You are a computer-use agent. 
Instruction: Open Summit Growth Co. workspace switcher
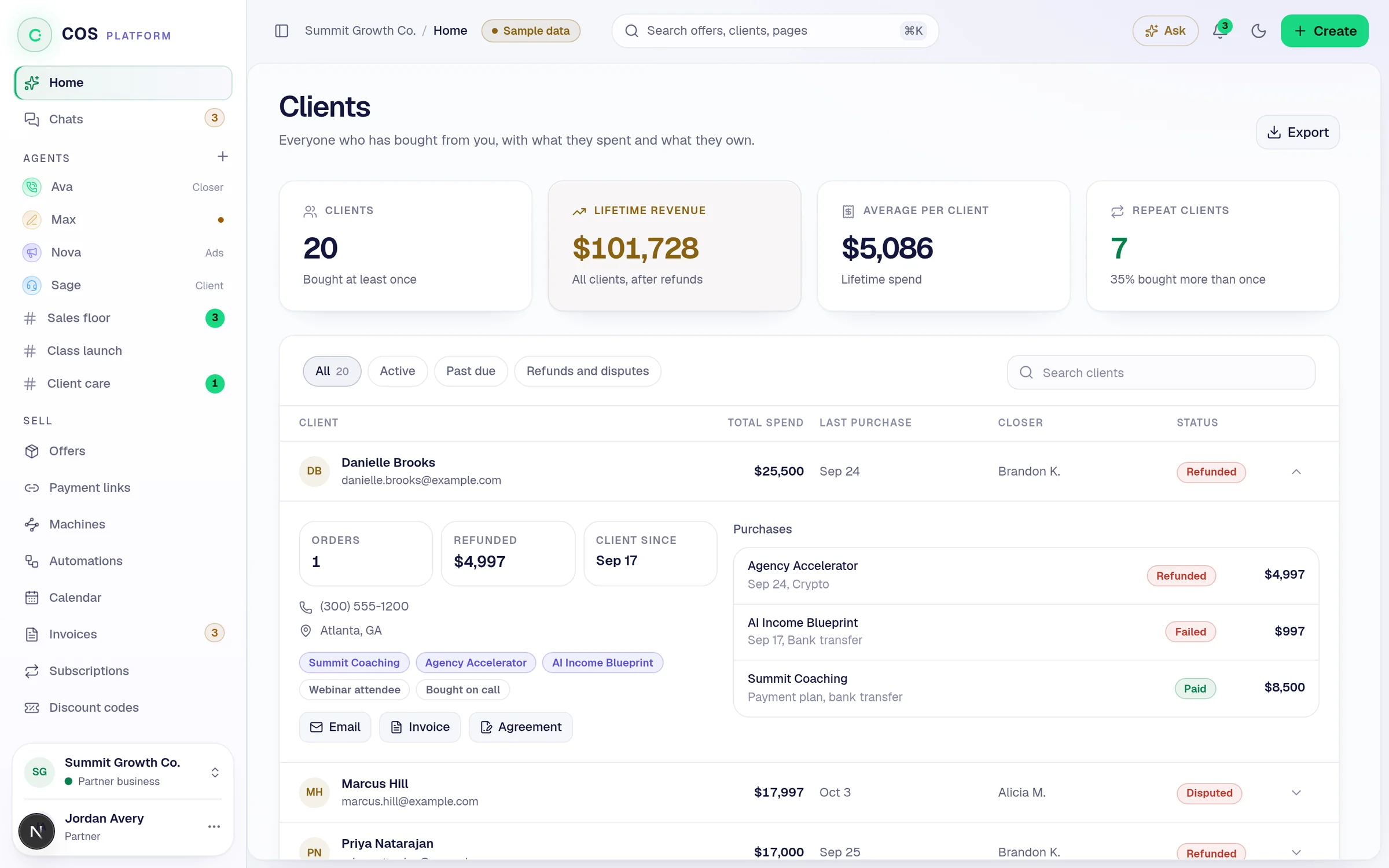pyautogui.click(x=123, y=772)
